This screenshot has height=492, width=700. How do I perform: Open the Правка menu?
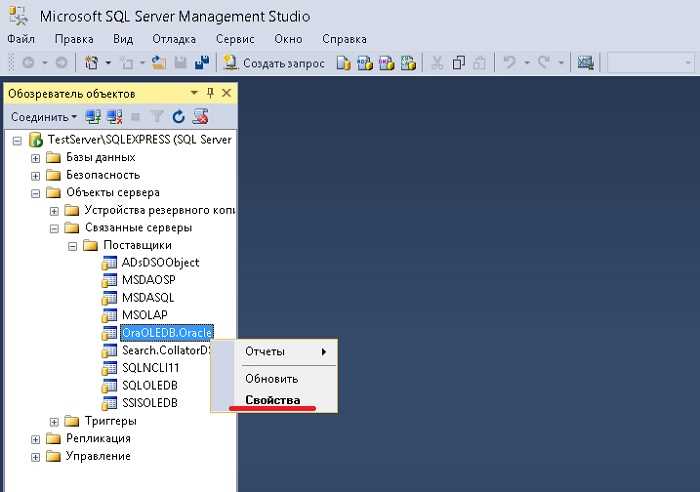coord(74,39)
